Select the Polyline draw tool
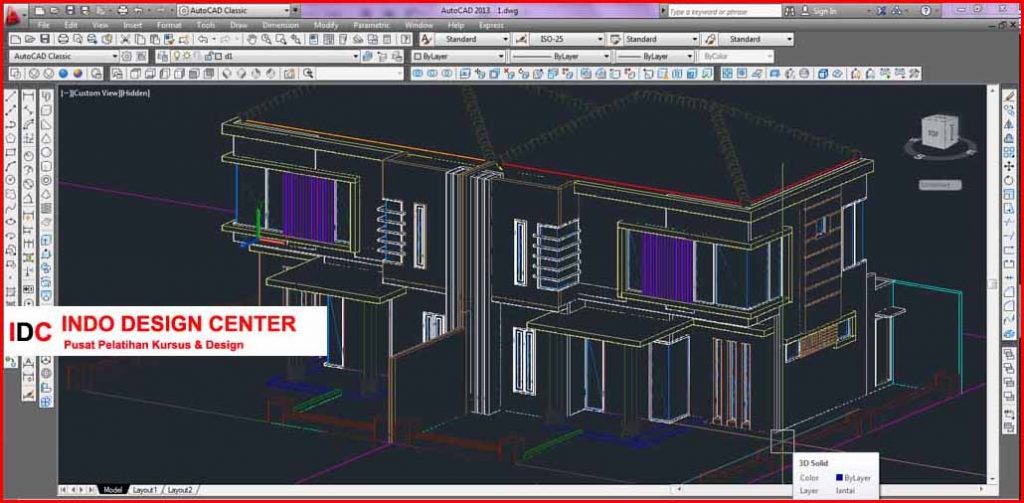Viewport: 1024px width, 503px height. [11, 125]
